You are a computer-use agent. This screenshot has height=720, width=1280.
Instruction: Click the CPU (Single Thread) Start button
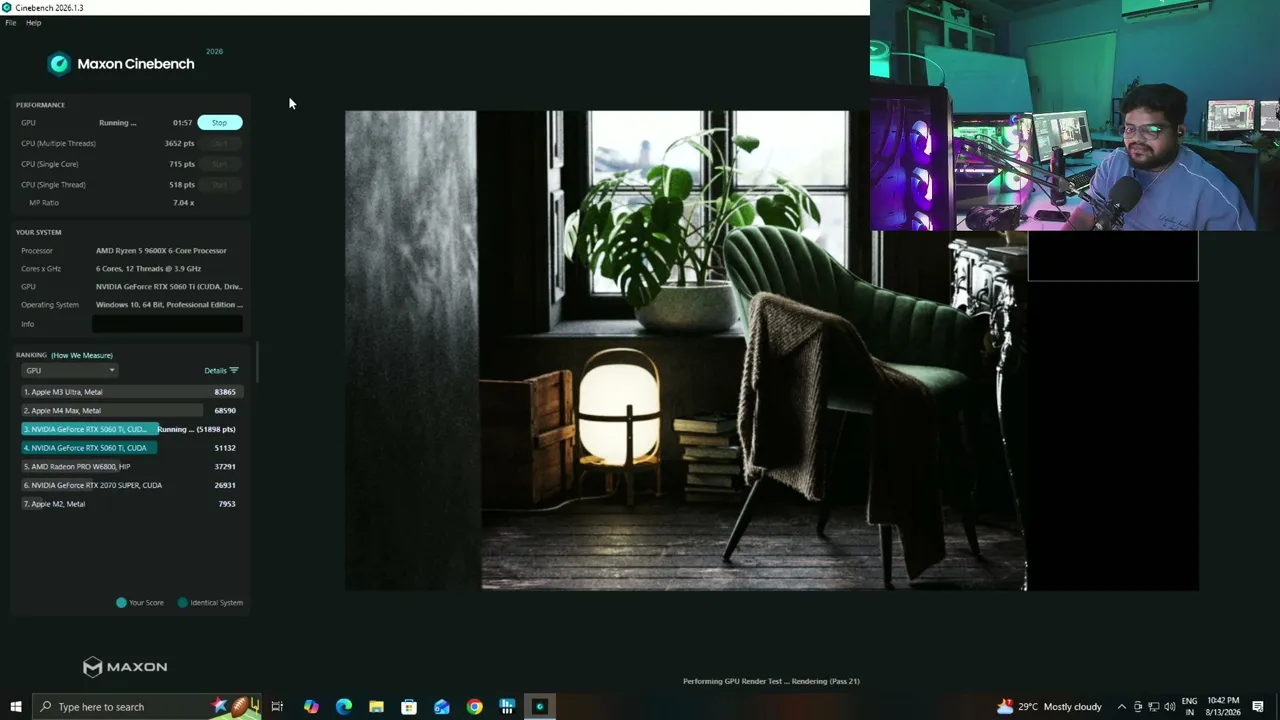point(219,185)
